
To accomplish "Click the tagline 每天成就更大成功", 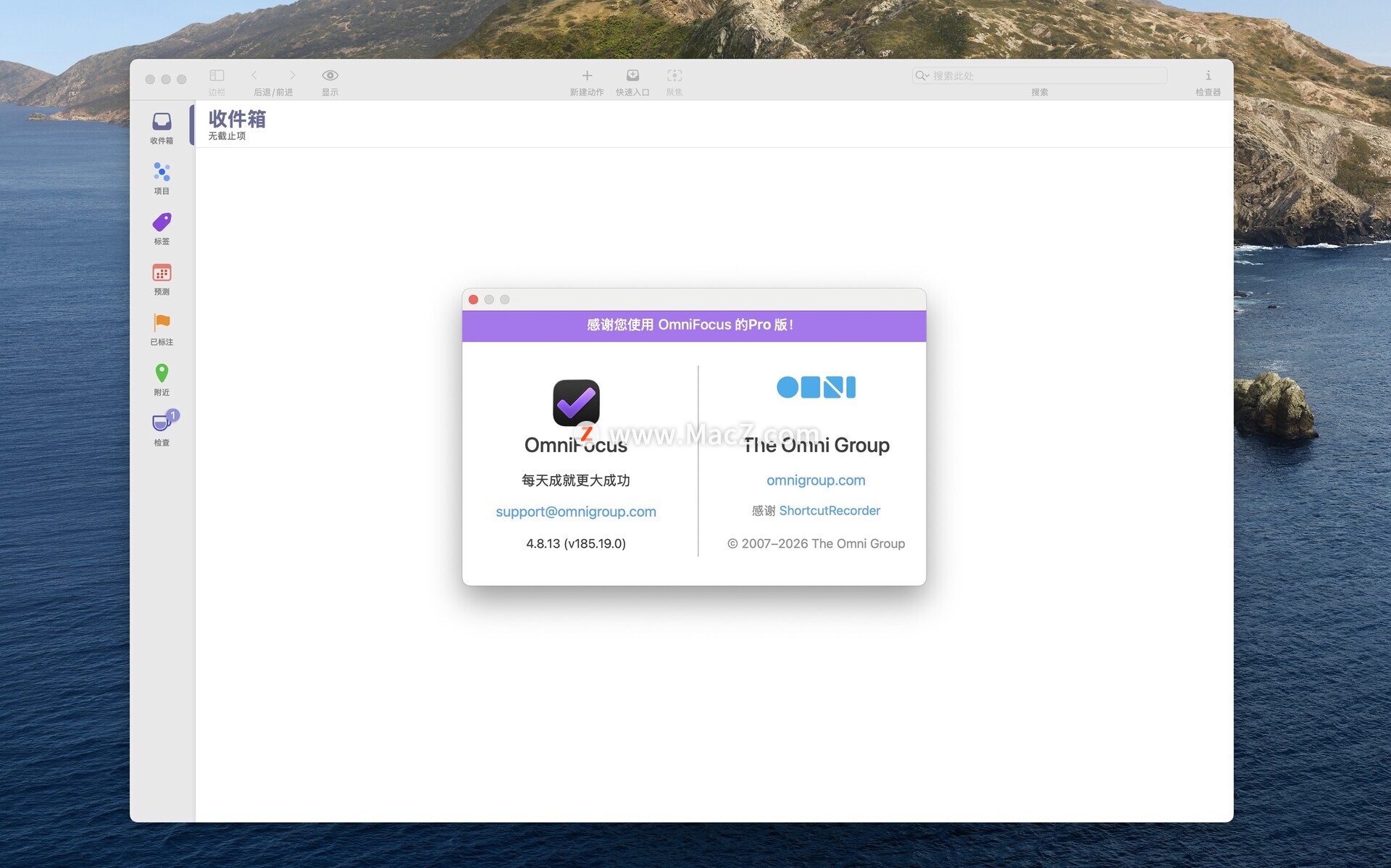I will pyautogui.click(x=576, y=480).
